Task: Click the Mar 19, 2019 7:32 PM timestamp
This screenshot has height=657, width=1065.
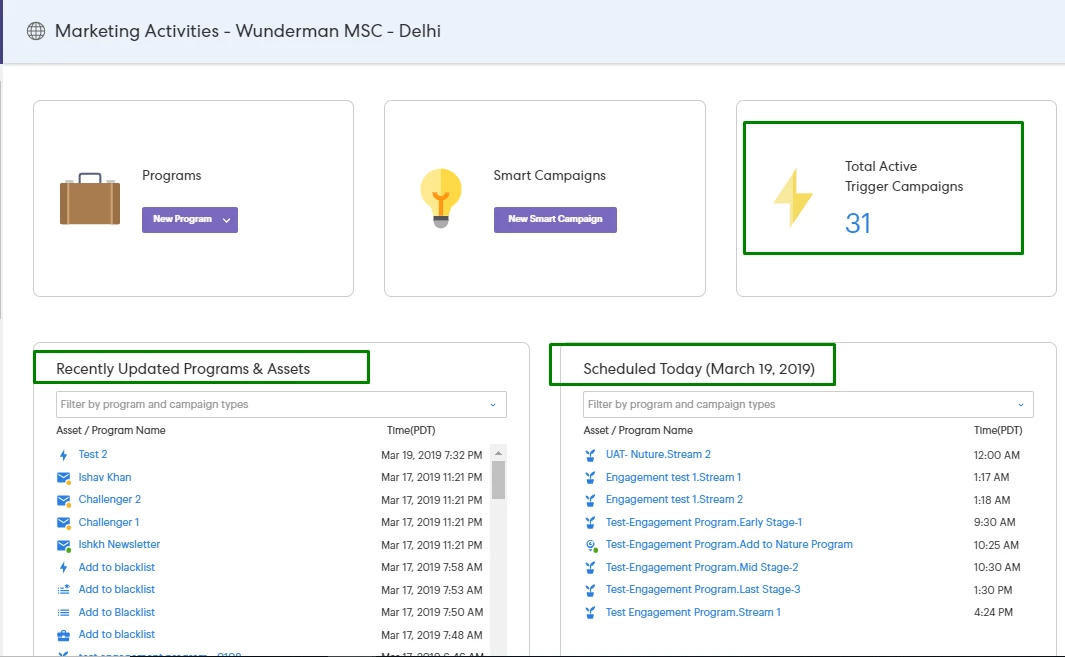Action: point(431,455)
